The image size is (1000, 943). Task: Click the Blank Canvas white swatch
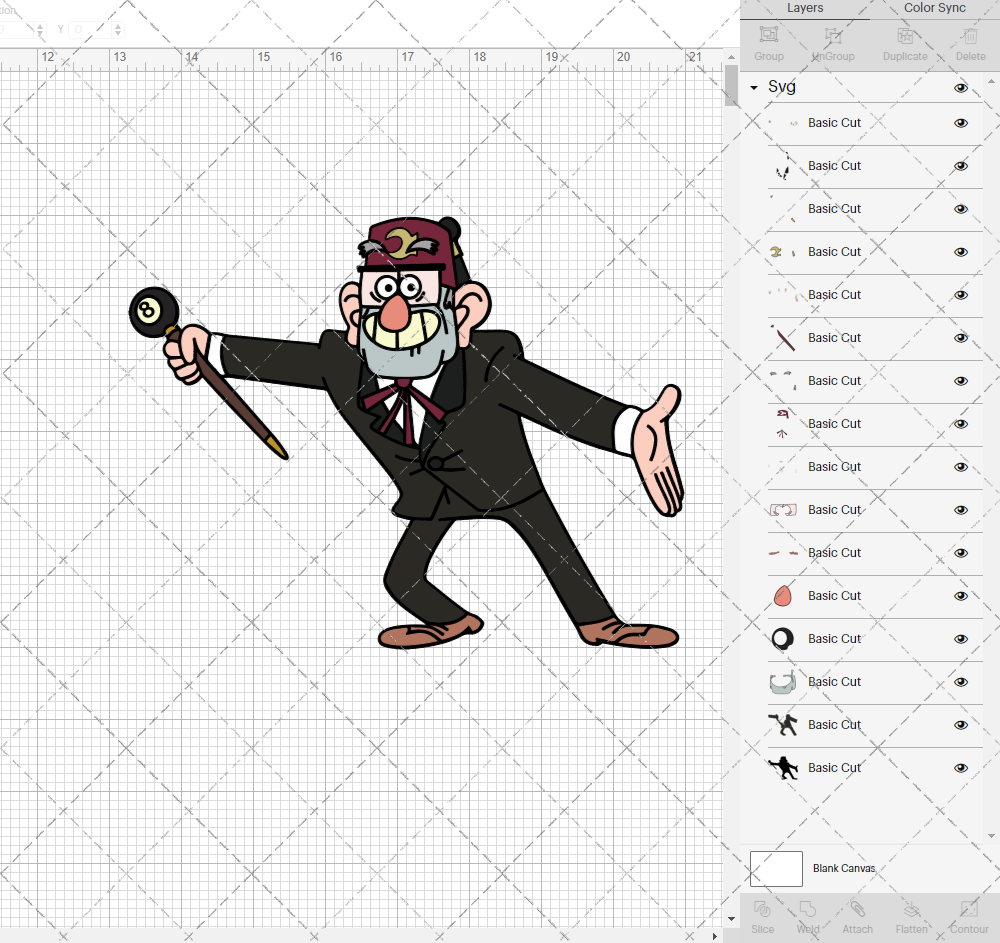click(x=776, y=868)
